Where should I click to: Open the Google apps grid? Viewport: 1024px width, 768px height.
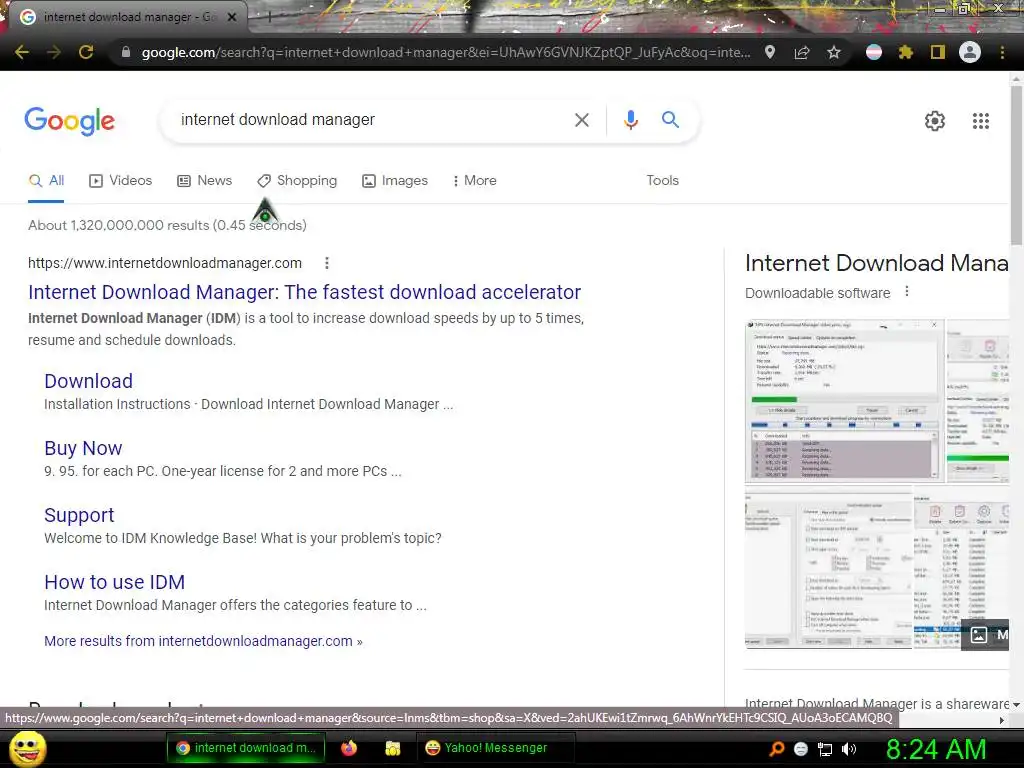click(x=980, y=121)
